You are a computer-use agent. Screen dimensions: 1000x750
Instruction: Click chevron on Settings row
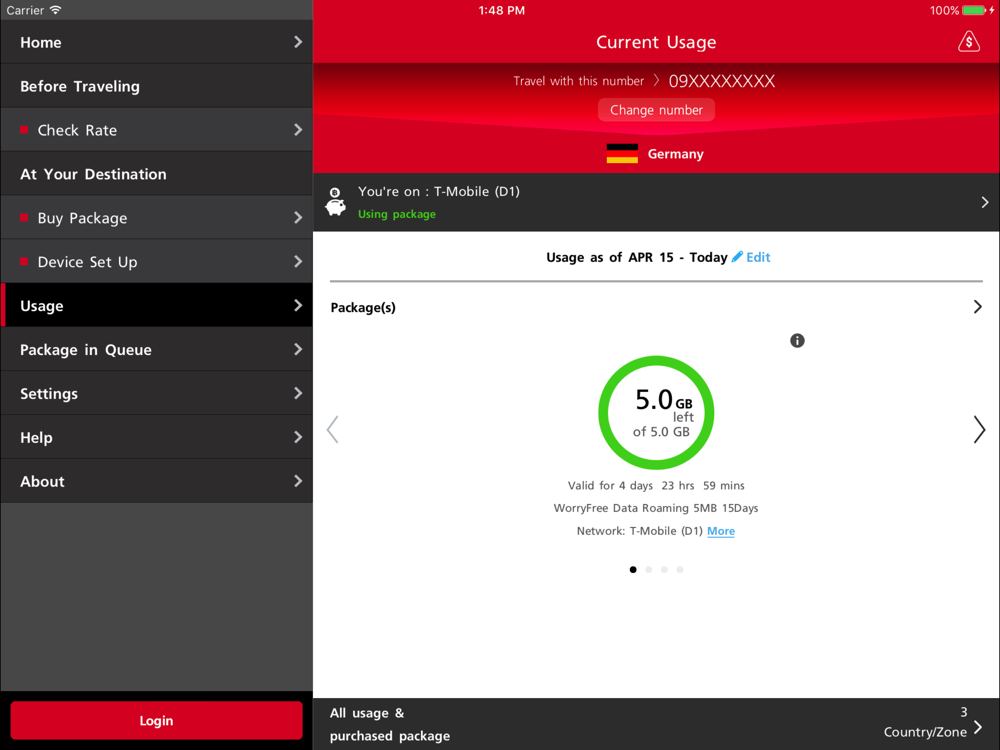pyautogui.click(x=298, y=393)
